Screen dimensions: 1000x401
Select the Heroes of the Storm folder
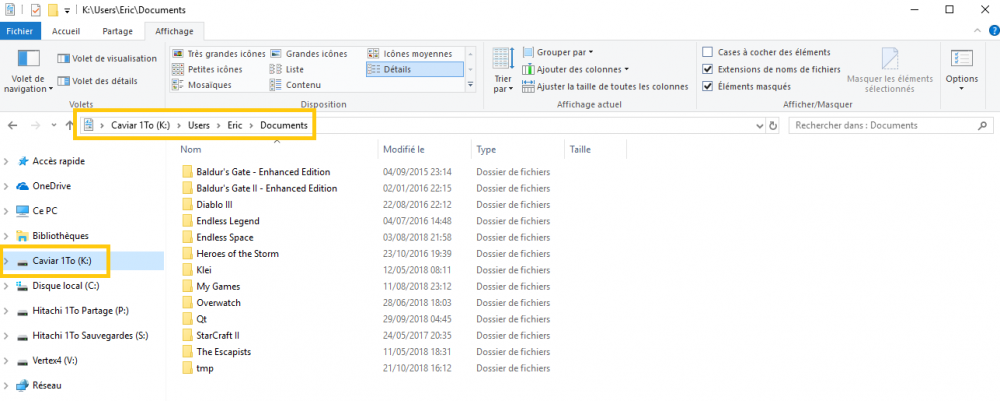pyautogui.click(x=237, y=254)
